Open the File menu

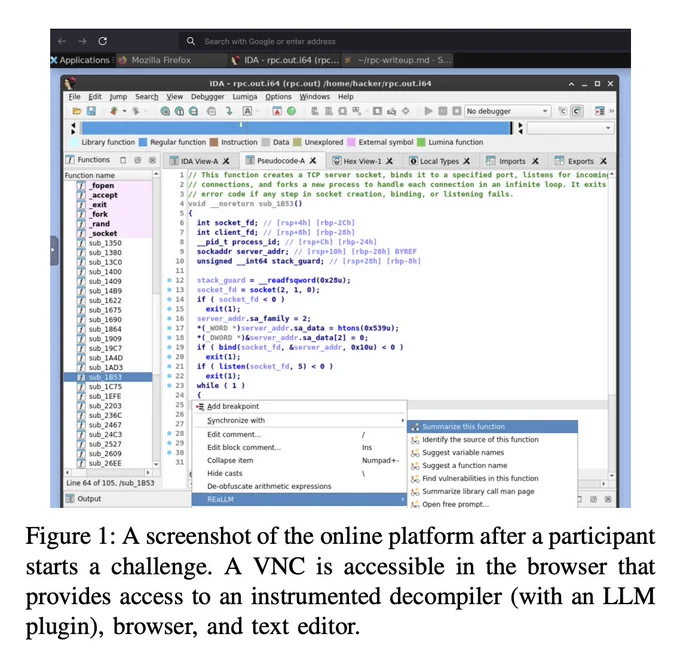click(x=74, y=97)
